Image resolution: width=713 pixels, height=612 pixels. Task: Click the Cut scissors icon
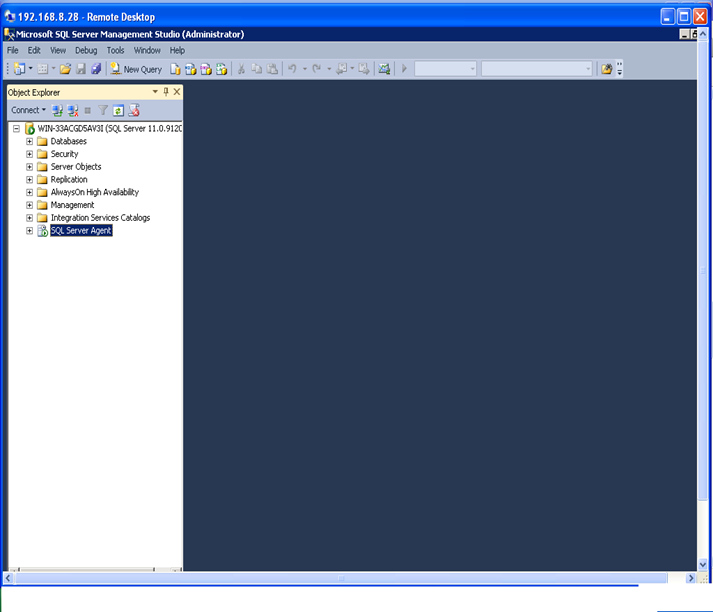[241, 69]
